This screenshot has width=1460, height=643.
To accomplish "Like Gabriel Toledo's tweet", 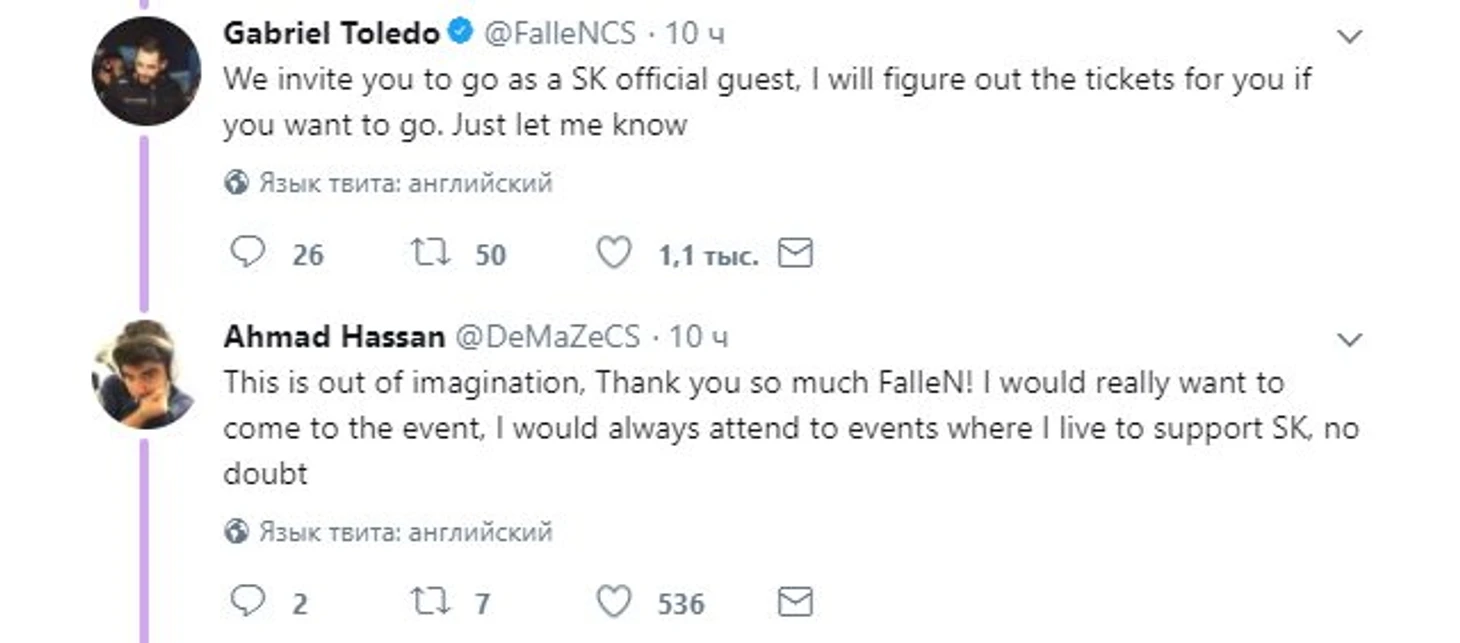I will [614, 254].
